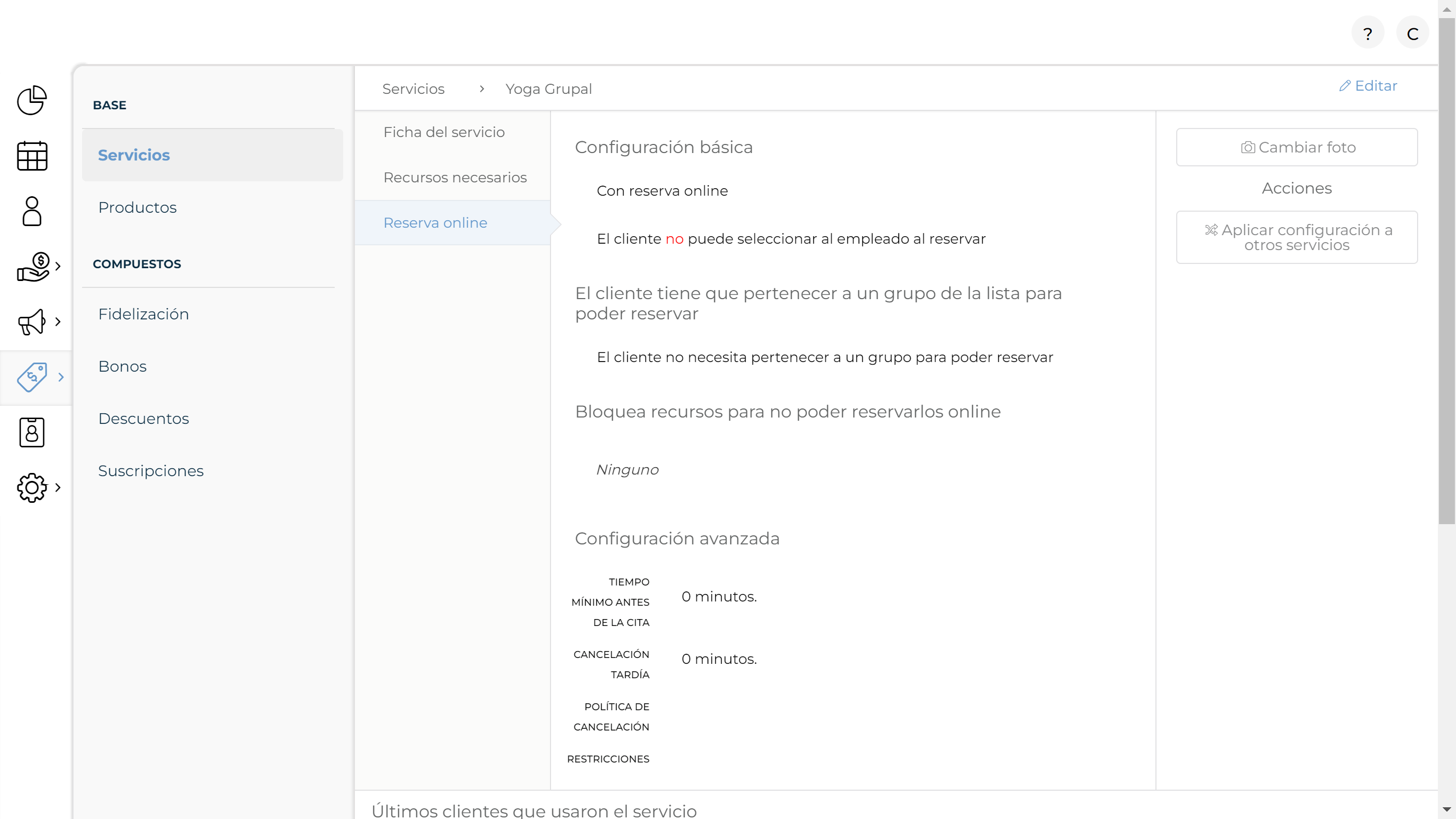
Task: Open the calendar grid icon in sidebar
Action: pyautogui.click(x=31, y=156)
